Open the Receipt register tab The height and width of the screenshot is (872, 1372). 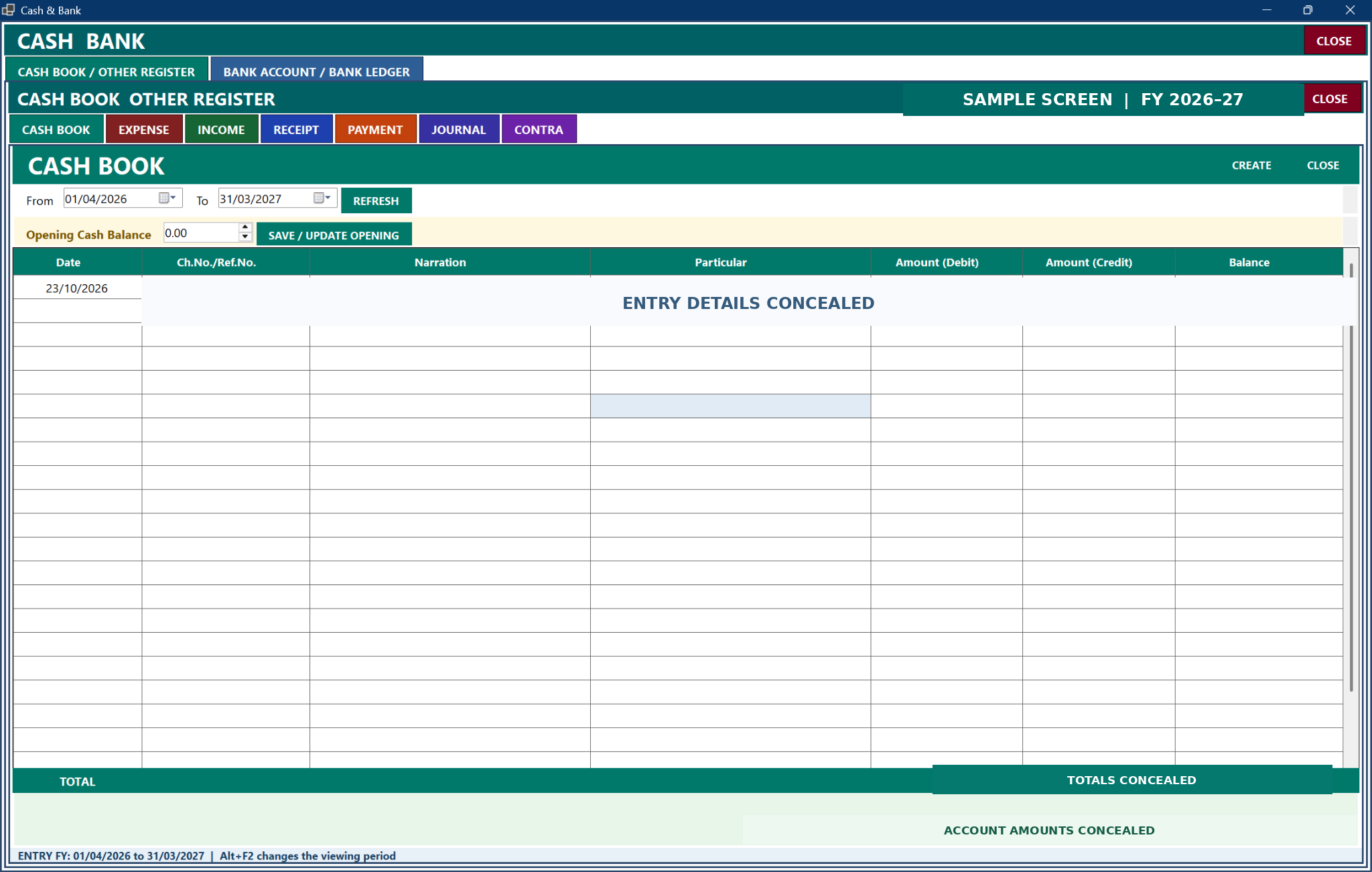click(x=296, y=129)
